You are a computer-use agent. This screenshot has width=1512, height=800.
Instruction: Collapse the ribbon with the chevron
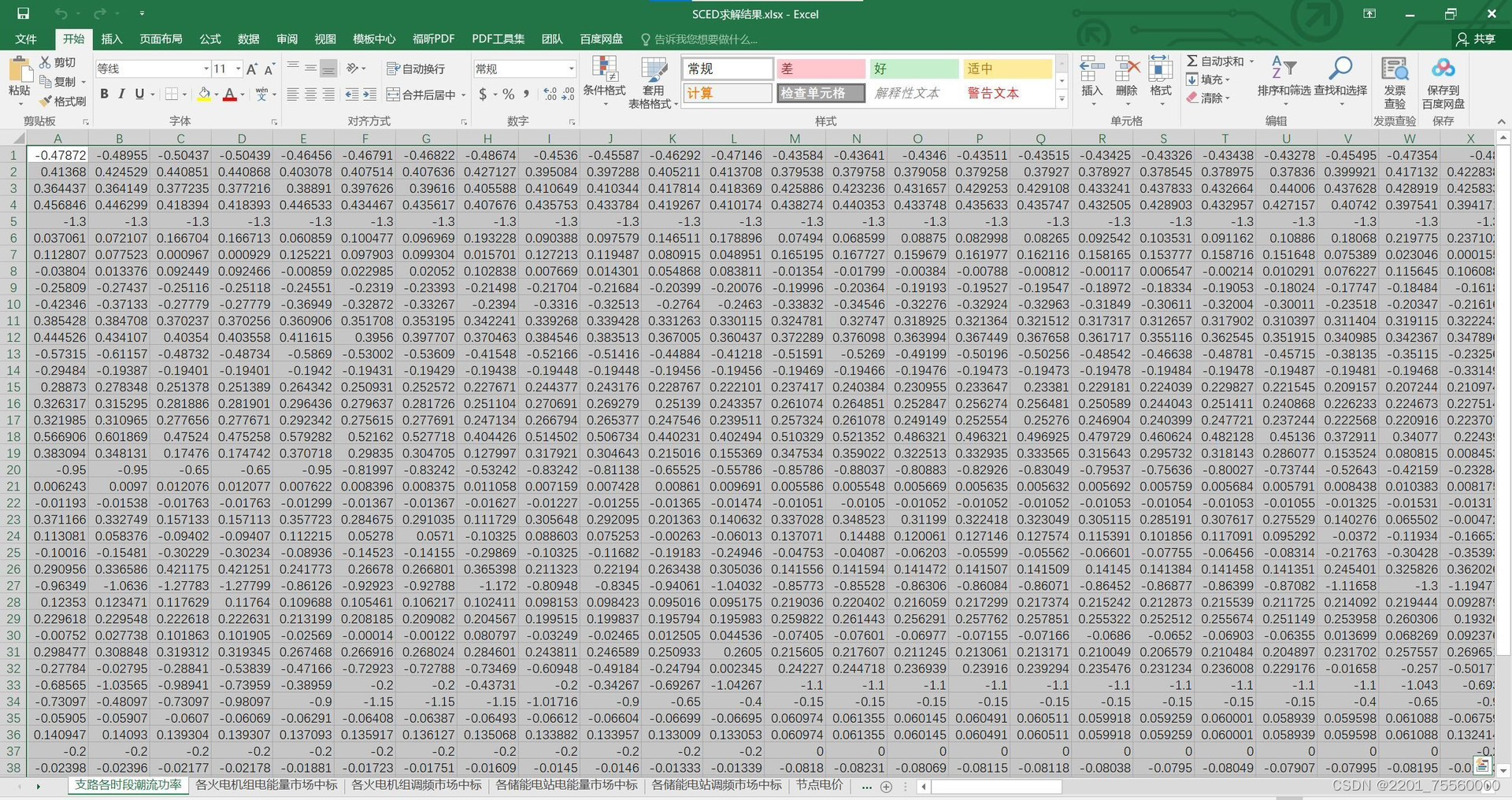point(1501,121)
